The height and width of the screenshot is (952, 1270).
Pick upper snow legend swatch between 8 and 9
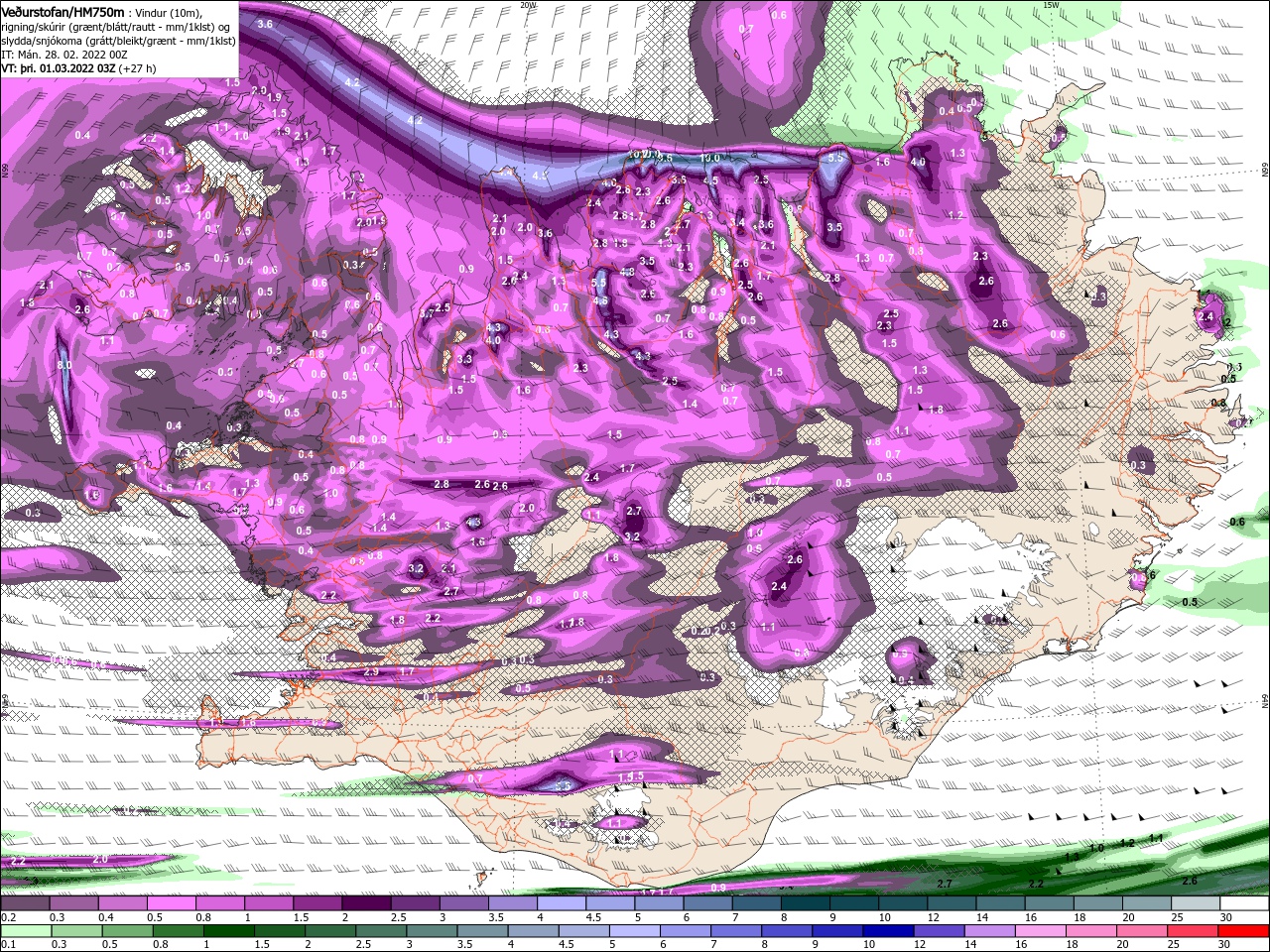click(x=805, y=903)
